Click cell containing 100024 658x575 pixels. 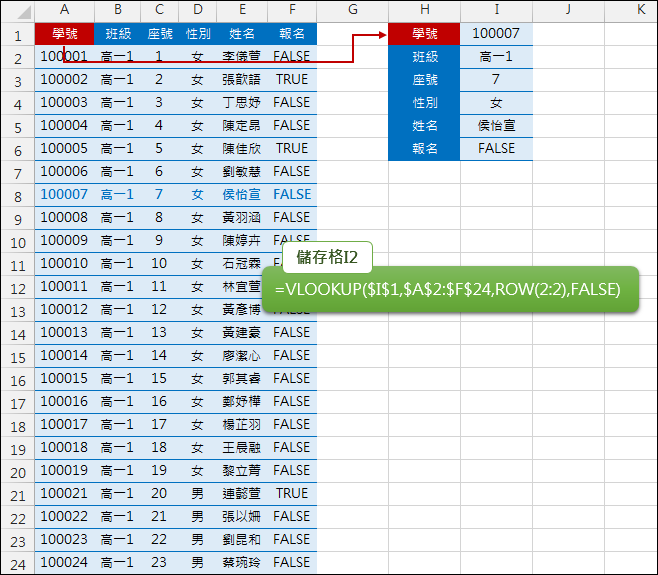(x=64, y=562)
